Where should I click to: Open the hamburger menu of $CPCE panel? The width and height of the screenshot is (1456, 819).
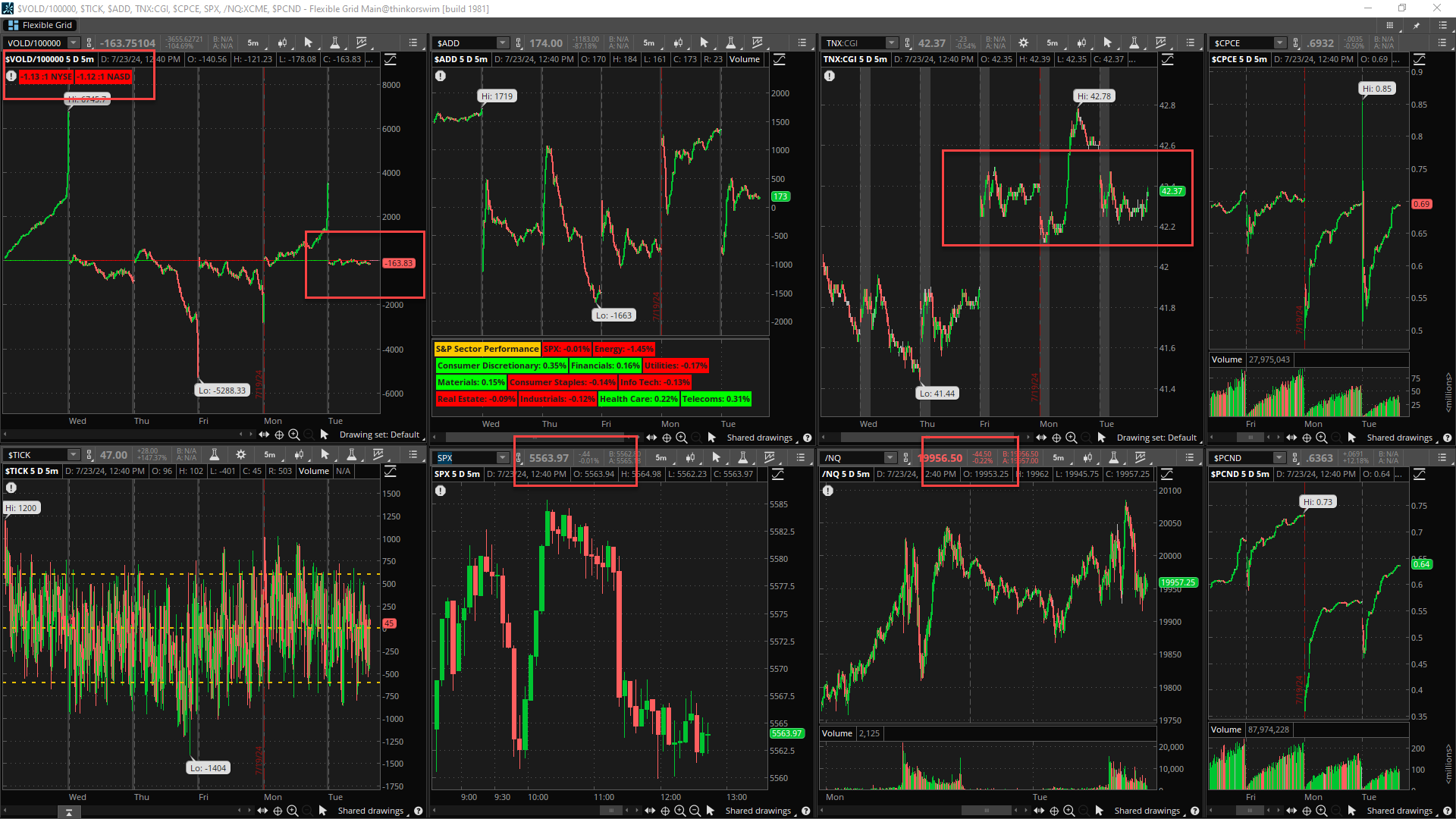click(1442, 43)
